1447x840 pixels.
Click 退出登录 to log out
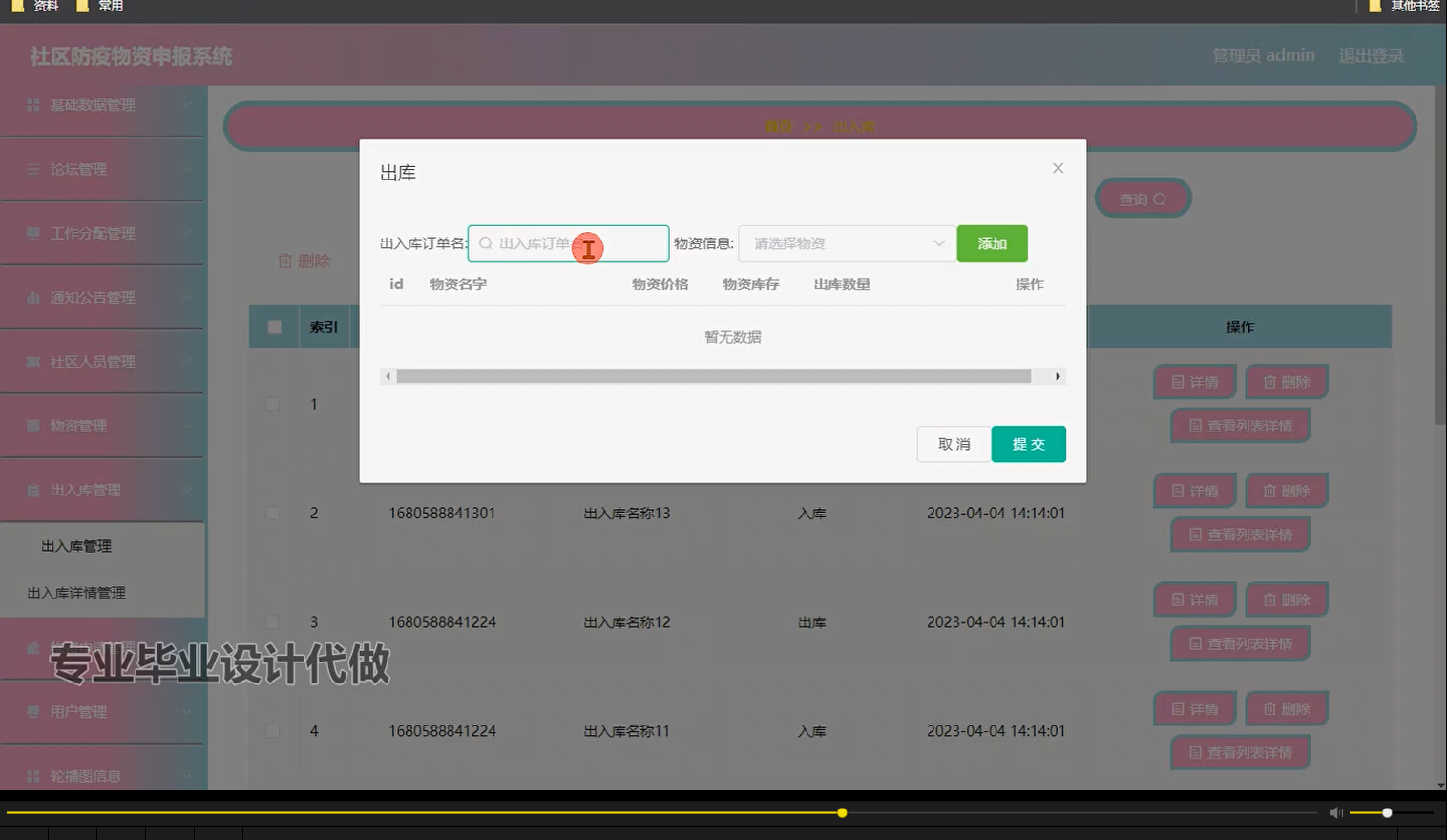(1370, 55)
